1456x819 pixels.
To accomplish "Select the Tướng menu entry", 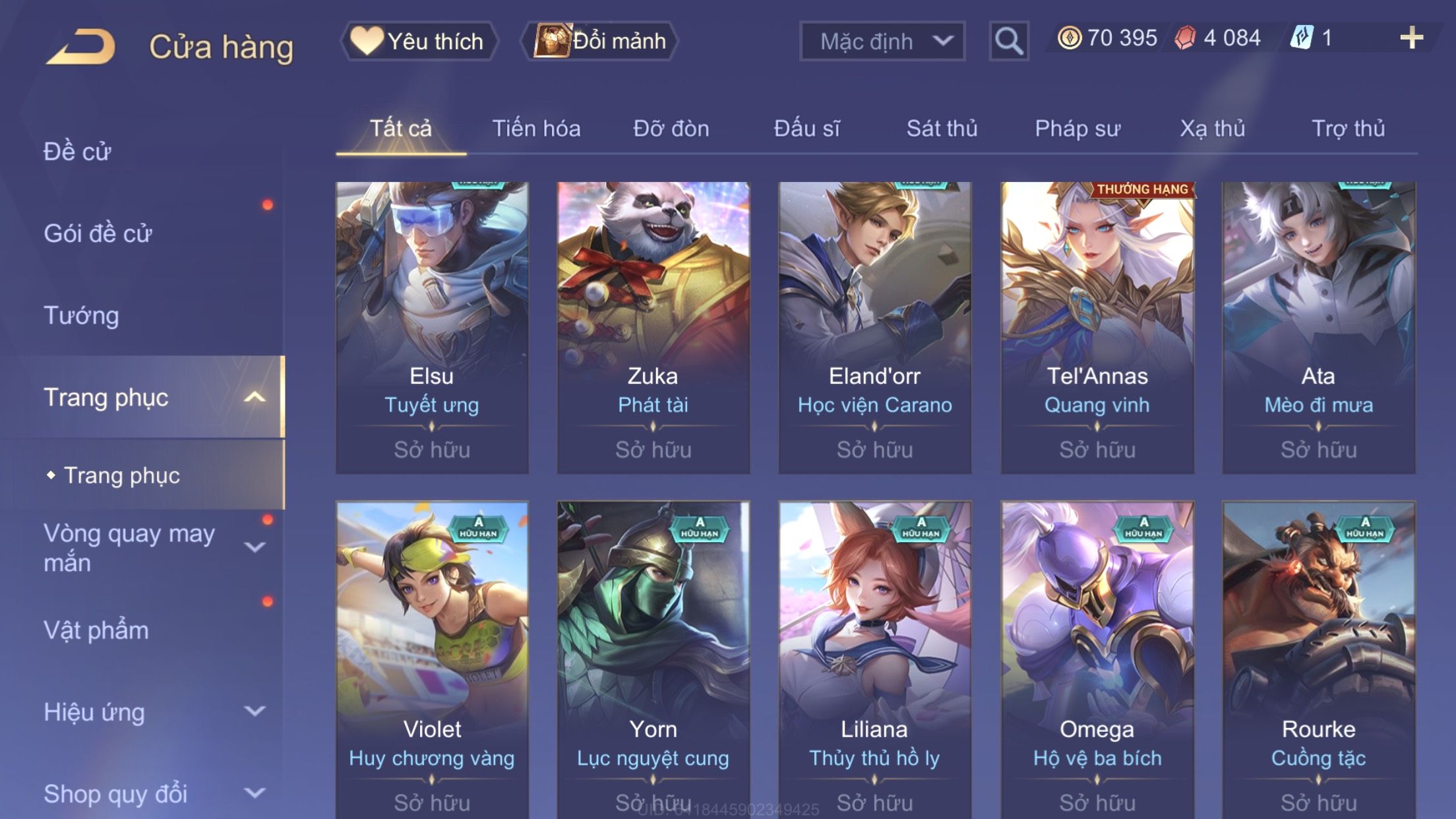I will [81, 315].
